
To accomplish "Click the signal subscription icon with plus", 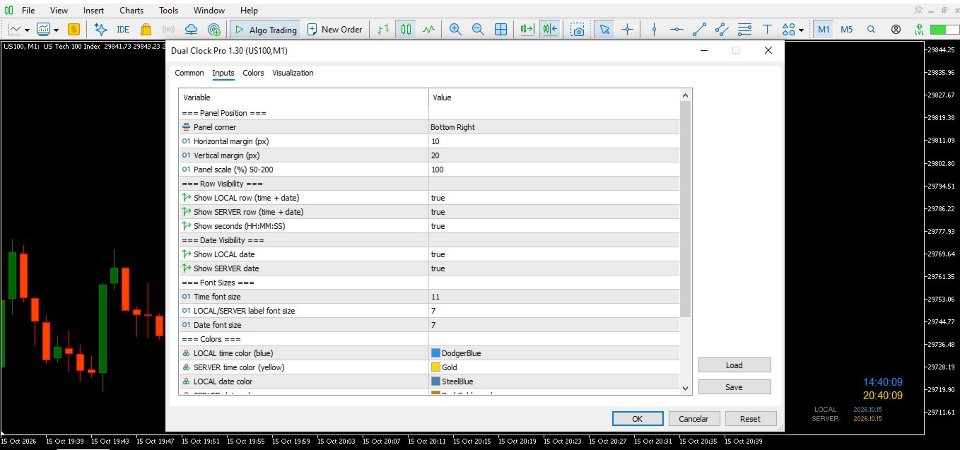I will click(x=214, y=29).
